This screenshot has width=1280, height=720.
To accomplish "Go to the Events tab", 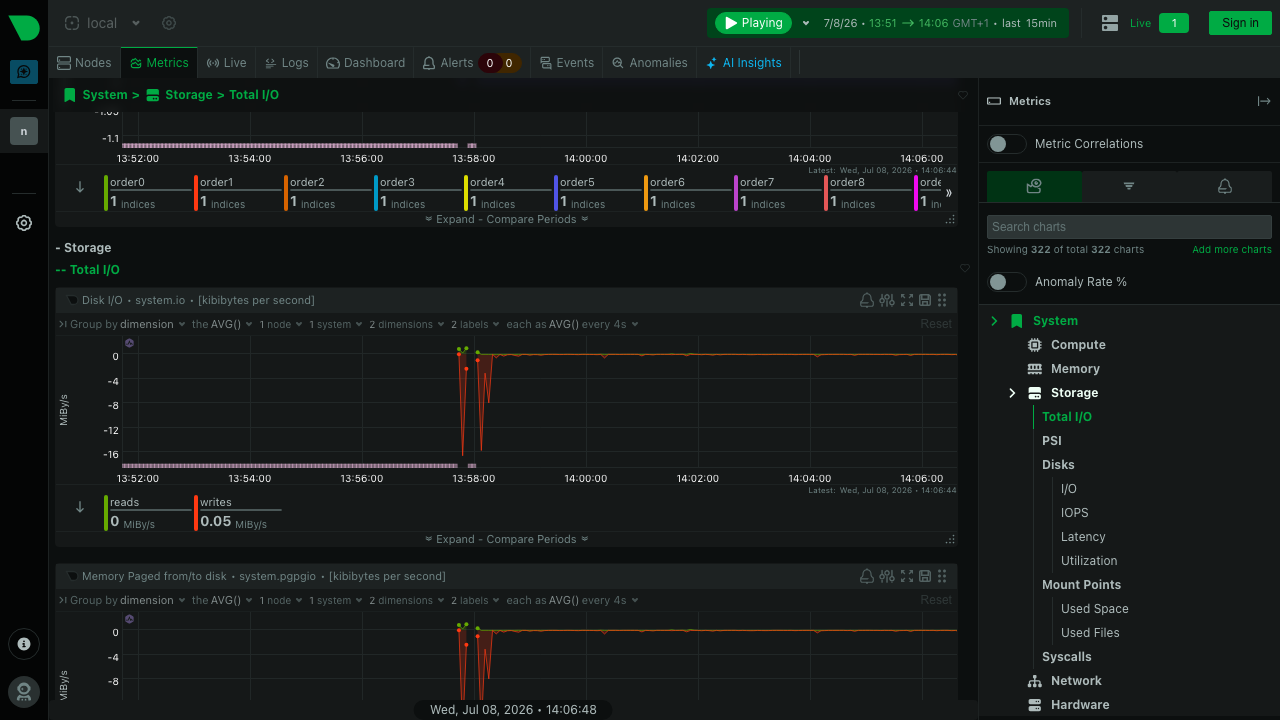I will click(x=567, y=63).
